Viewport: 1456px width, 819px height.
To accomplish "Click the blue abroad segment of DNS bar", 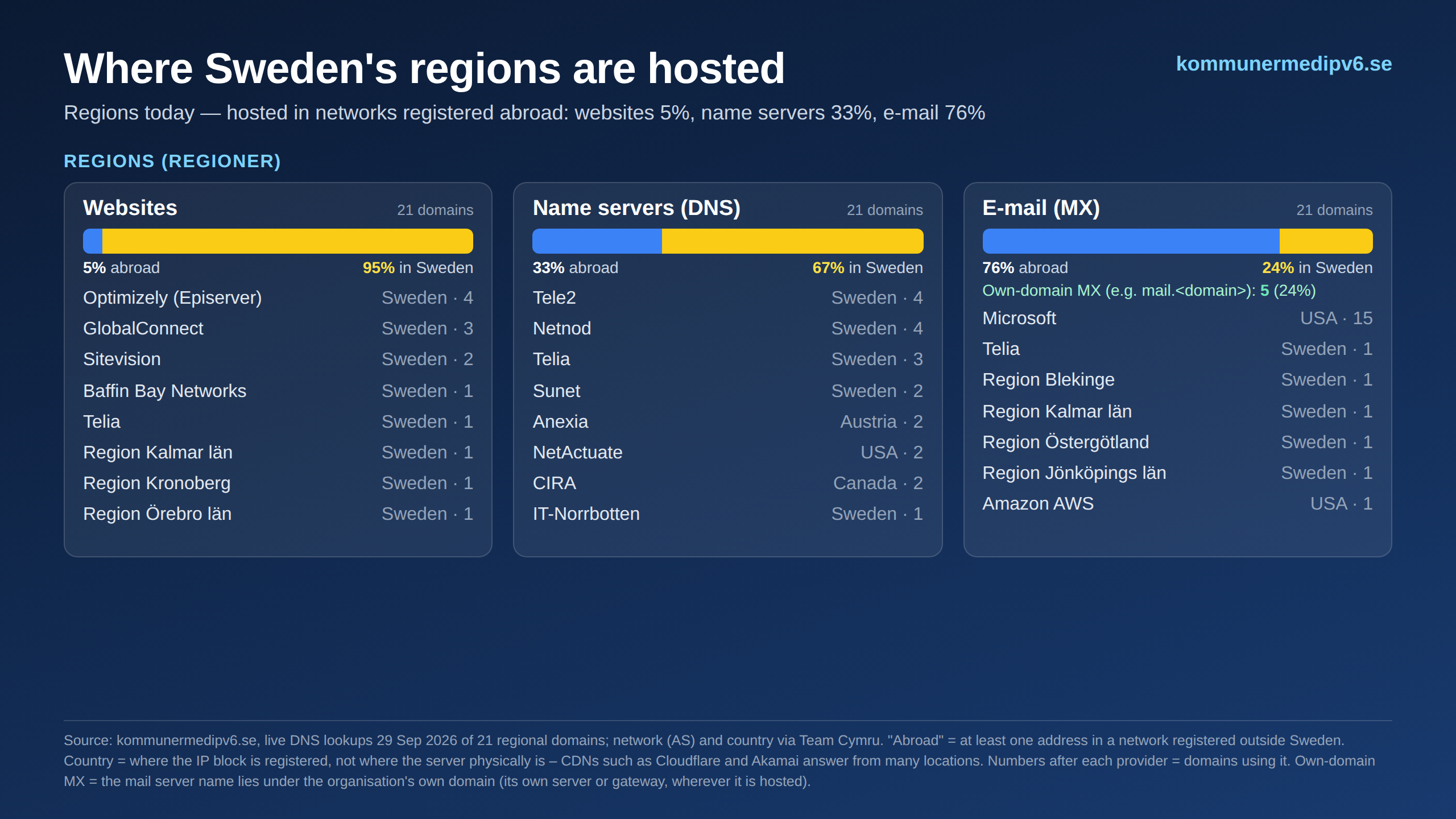I will coord(597,241).
